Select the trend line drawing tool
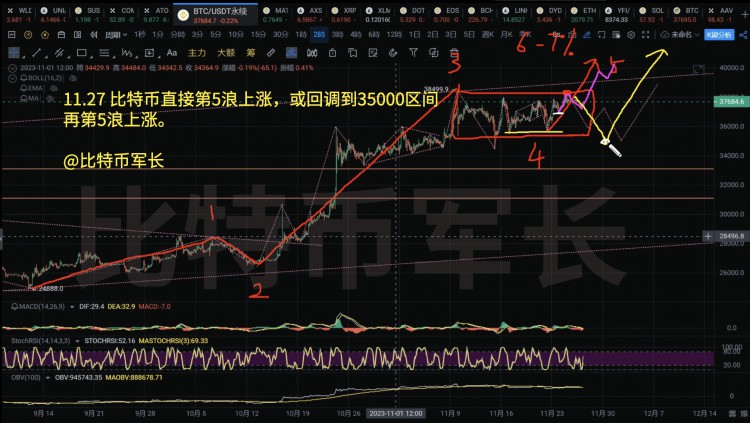750x423 pixels. (x=36, y=53)
